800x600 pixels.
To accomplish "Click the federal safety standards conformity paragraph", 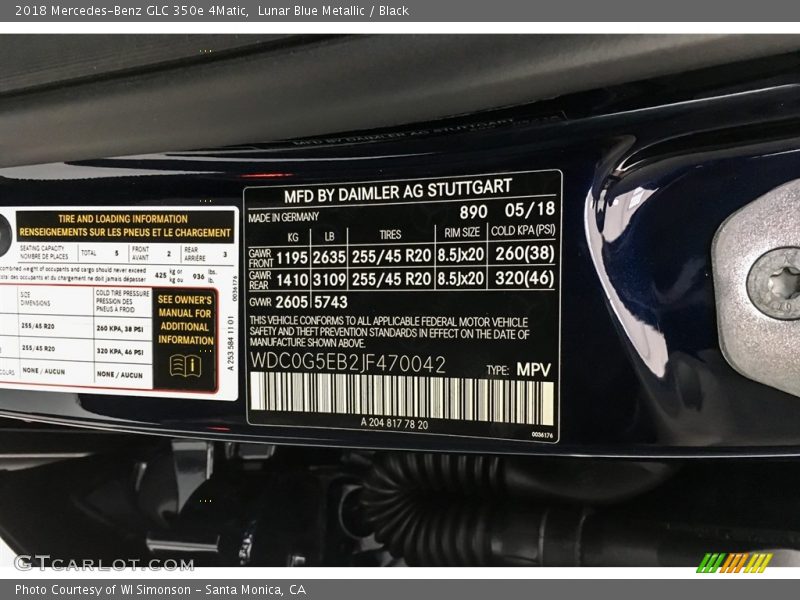I will pyautogui.click(x=389, y=332).
